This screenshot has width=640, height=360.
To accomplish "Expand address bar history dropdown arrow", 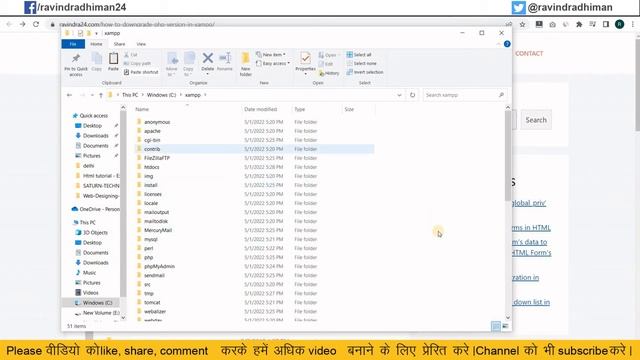I will 399,95.
